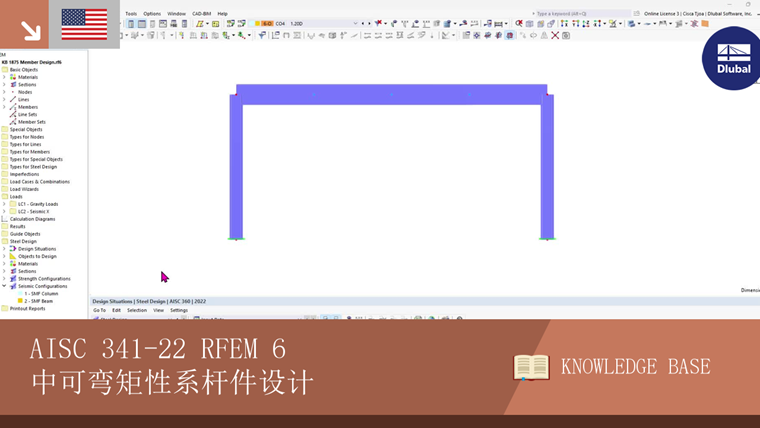The image size is (760, 428).
Task: Open the Types for Nodes folder
Action: (27, 137)
